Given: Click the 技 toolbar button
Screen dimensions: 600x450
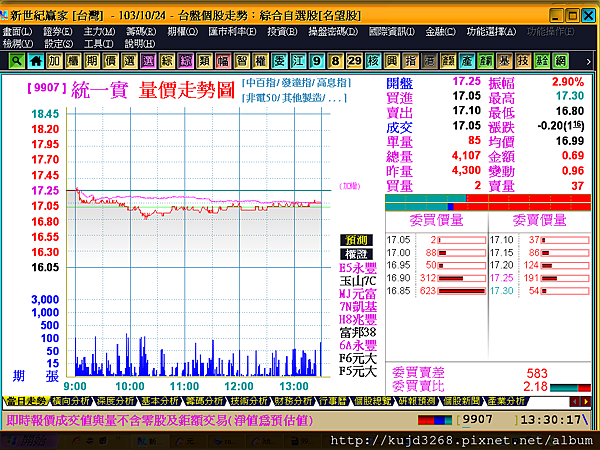Looking at the screenshot, I should [x=523, y=61].
